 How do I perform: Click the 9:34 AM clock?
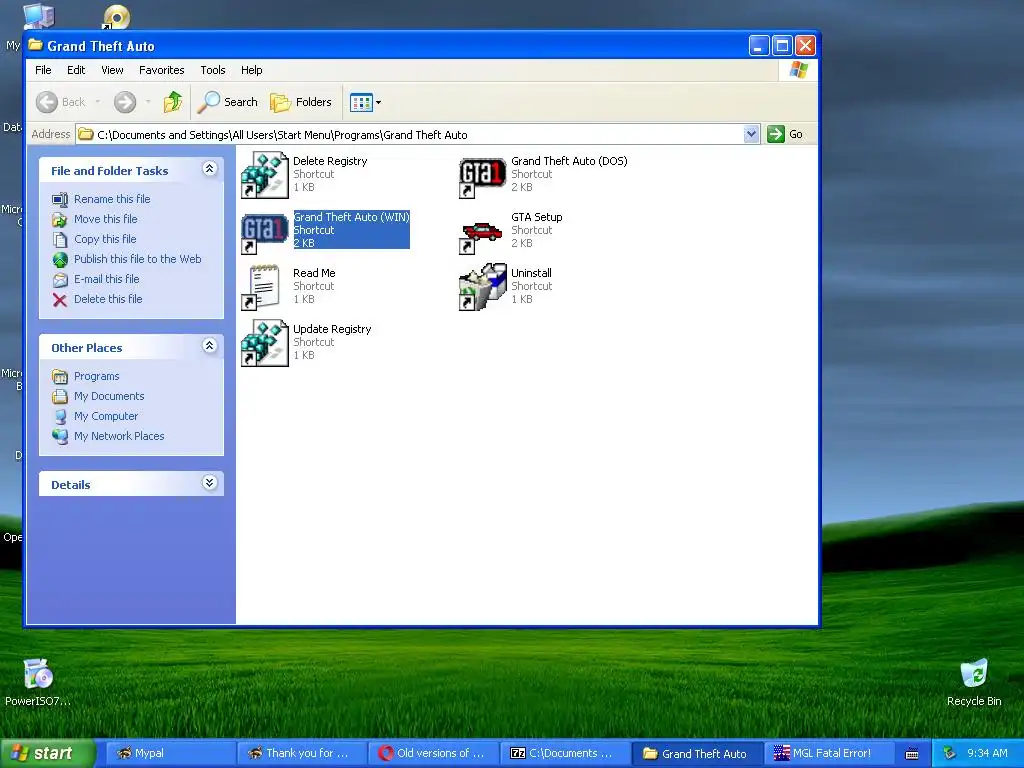click(x=987, y=753)
